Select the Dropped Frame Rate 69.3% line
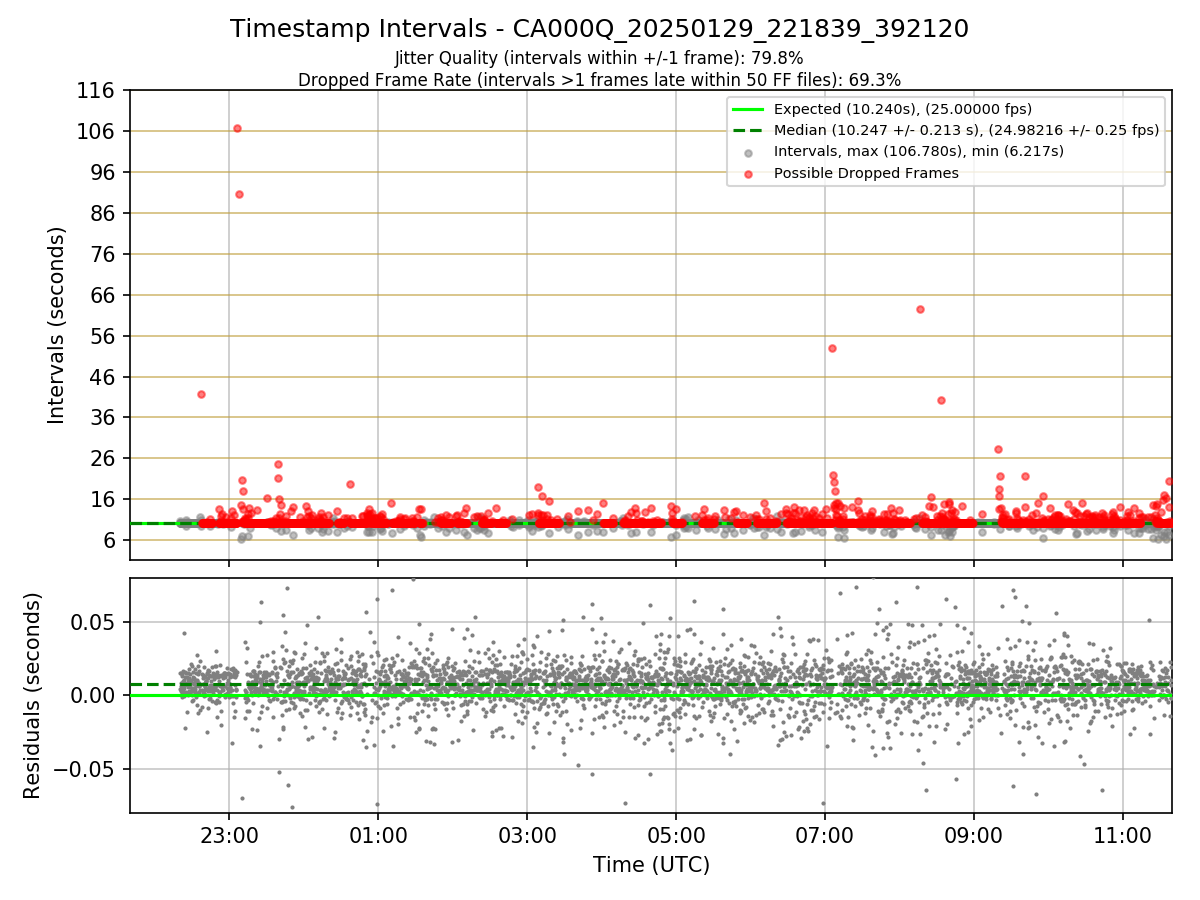Screen dimensions: 1200x900 coord(599,79)
